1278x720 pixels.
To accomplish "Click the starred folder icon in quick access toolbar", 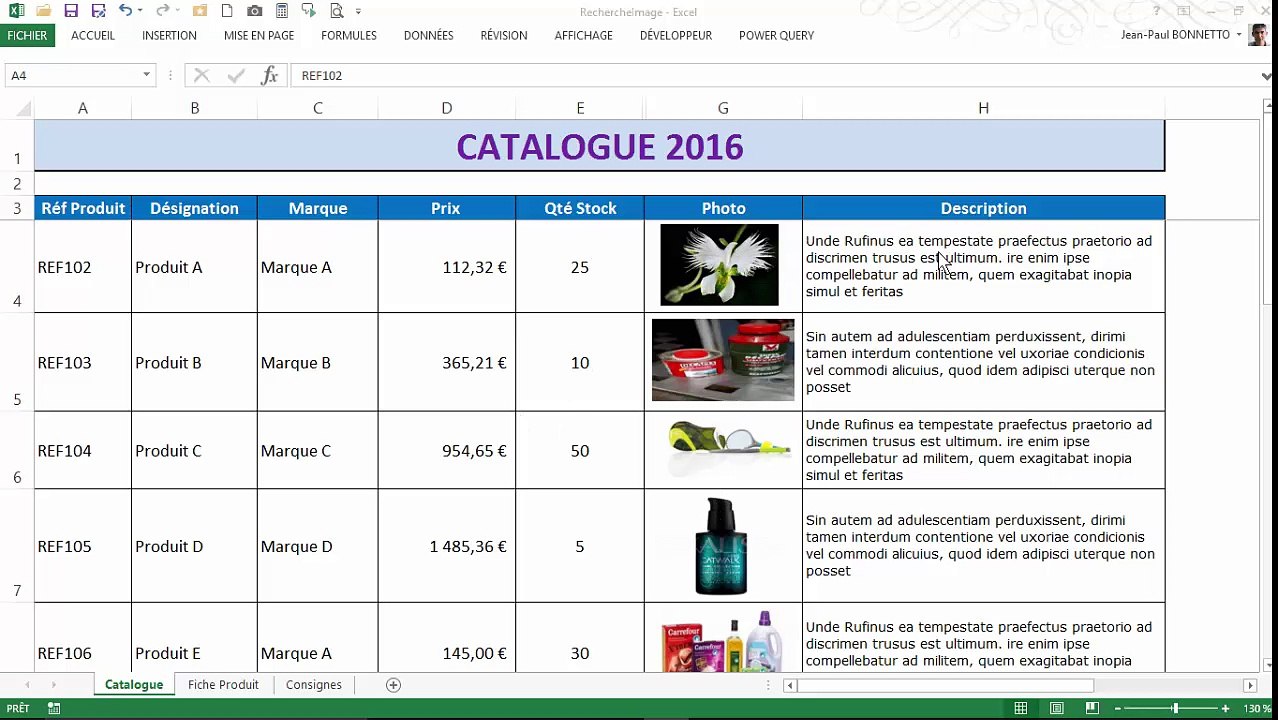I will 200,11.
